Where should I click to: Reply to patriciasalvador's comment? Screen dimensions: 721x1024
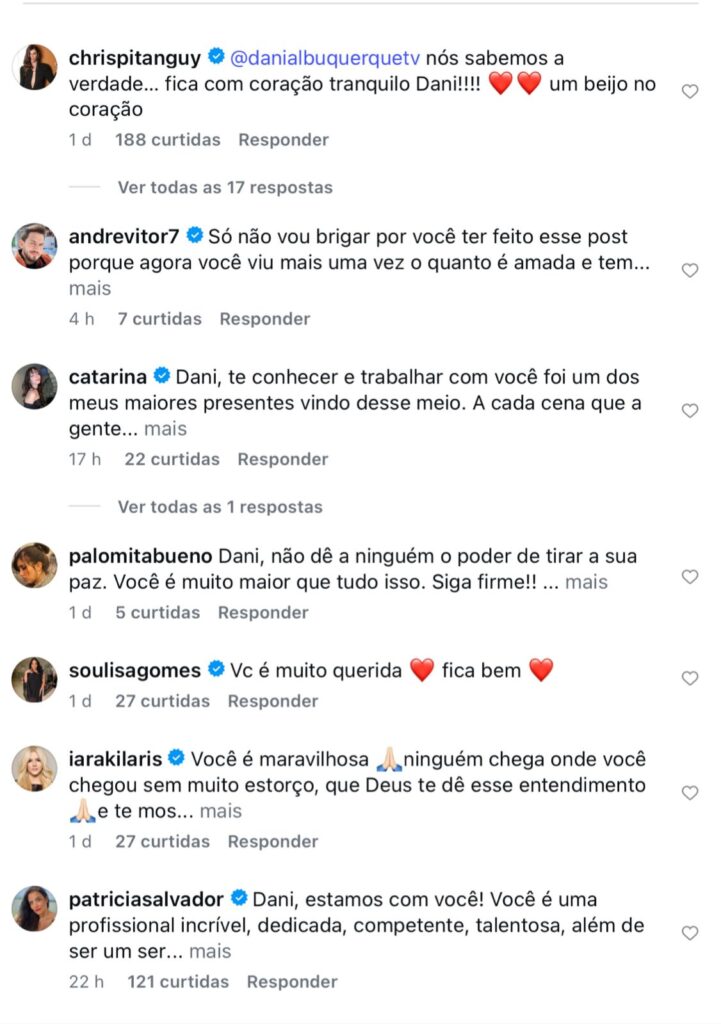coord(292,982)
